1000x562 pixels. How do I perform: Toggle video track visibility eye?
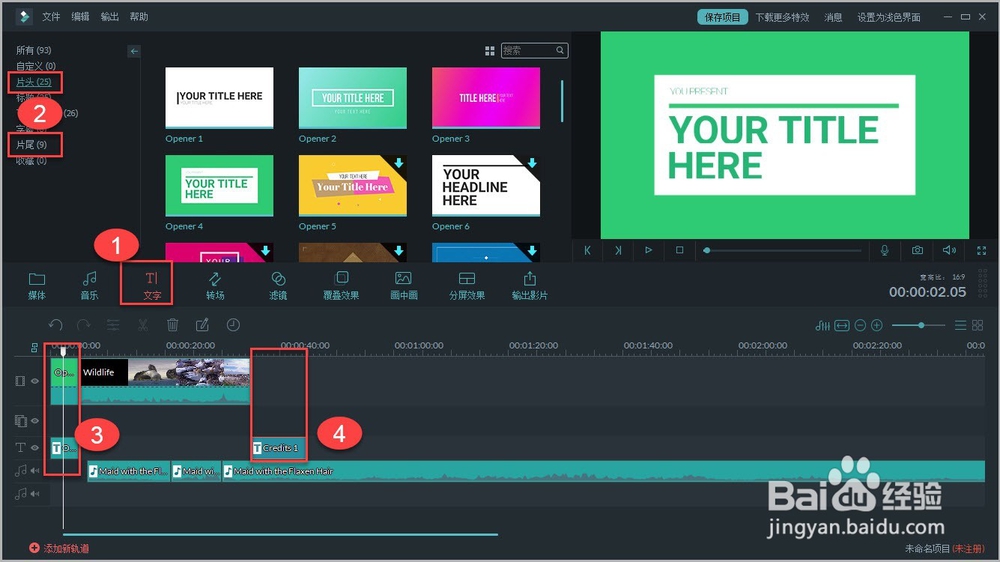(x=35, y=381)
